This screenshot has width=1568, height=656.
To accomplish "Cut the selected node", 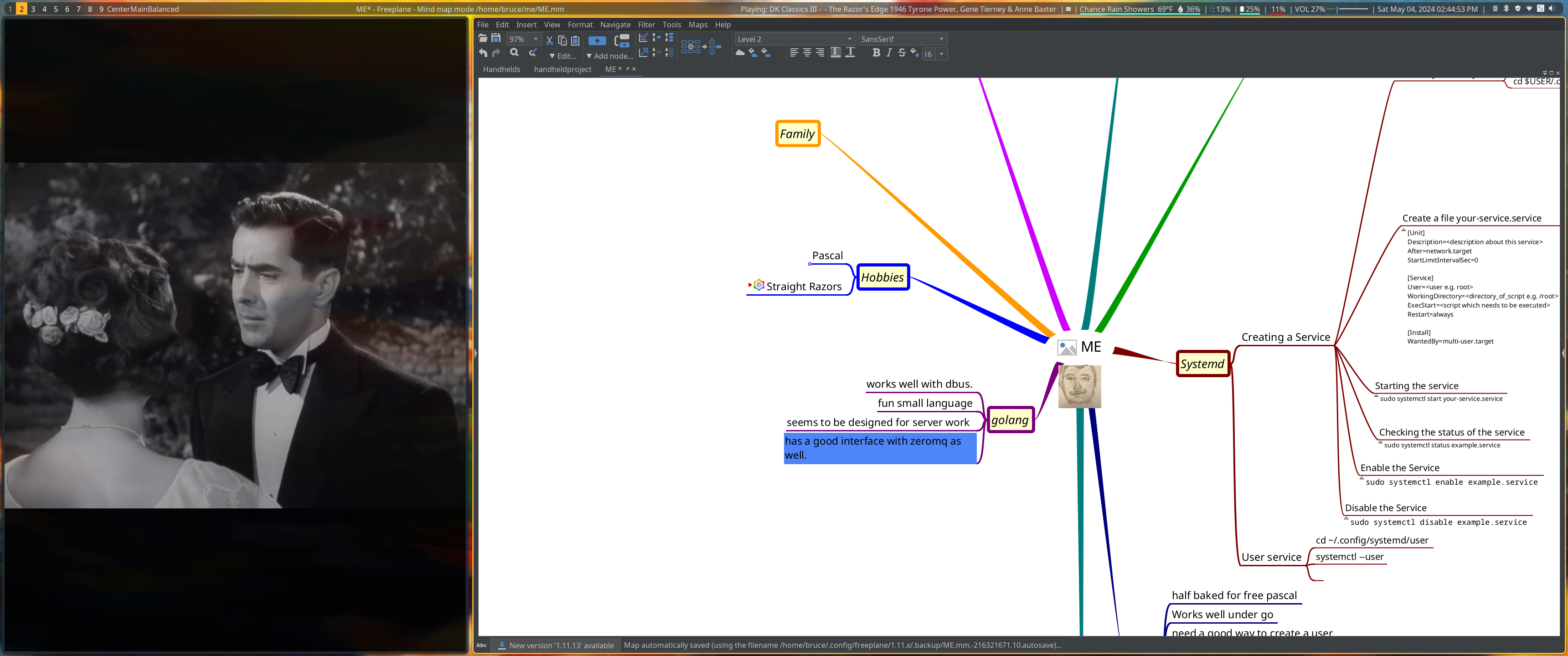I will click(x=550, y=40).
